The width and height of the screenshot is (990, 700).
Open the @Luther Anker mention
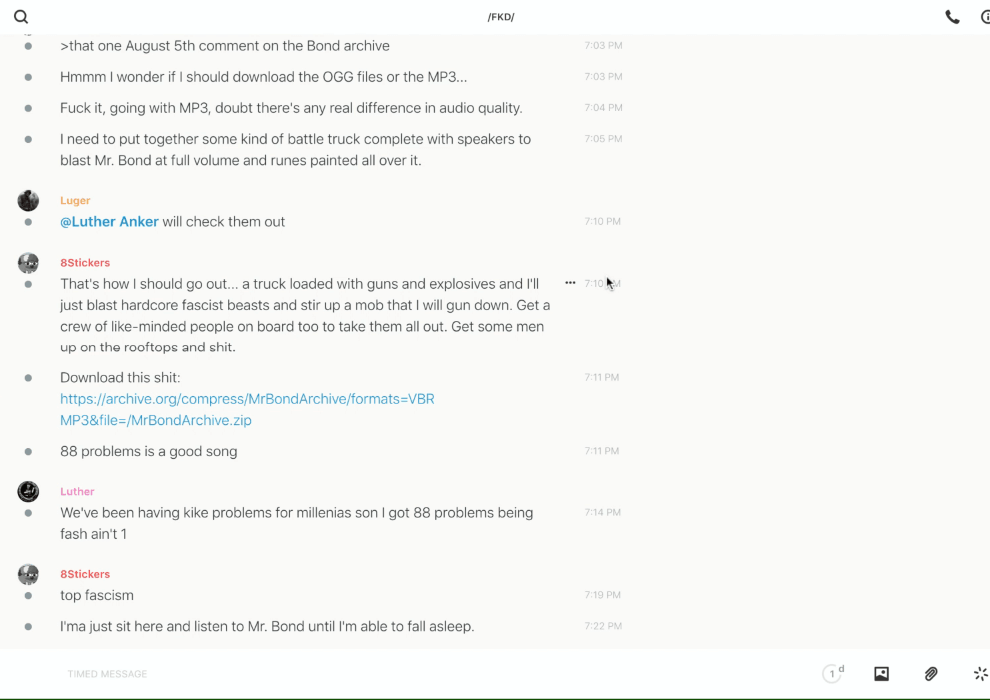[x=109, y=222]
